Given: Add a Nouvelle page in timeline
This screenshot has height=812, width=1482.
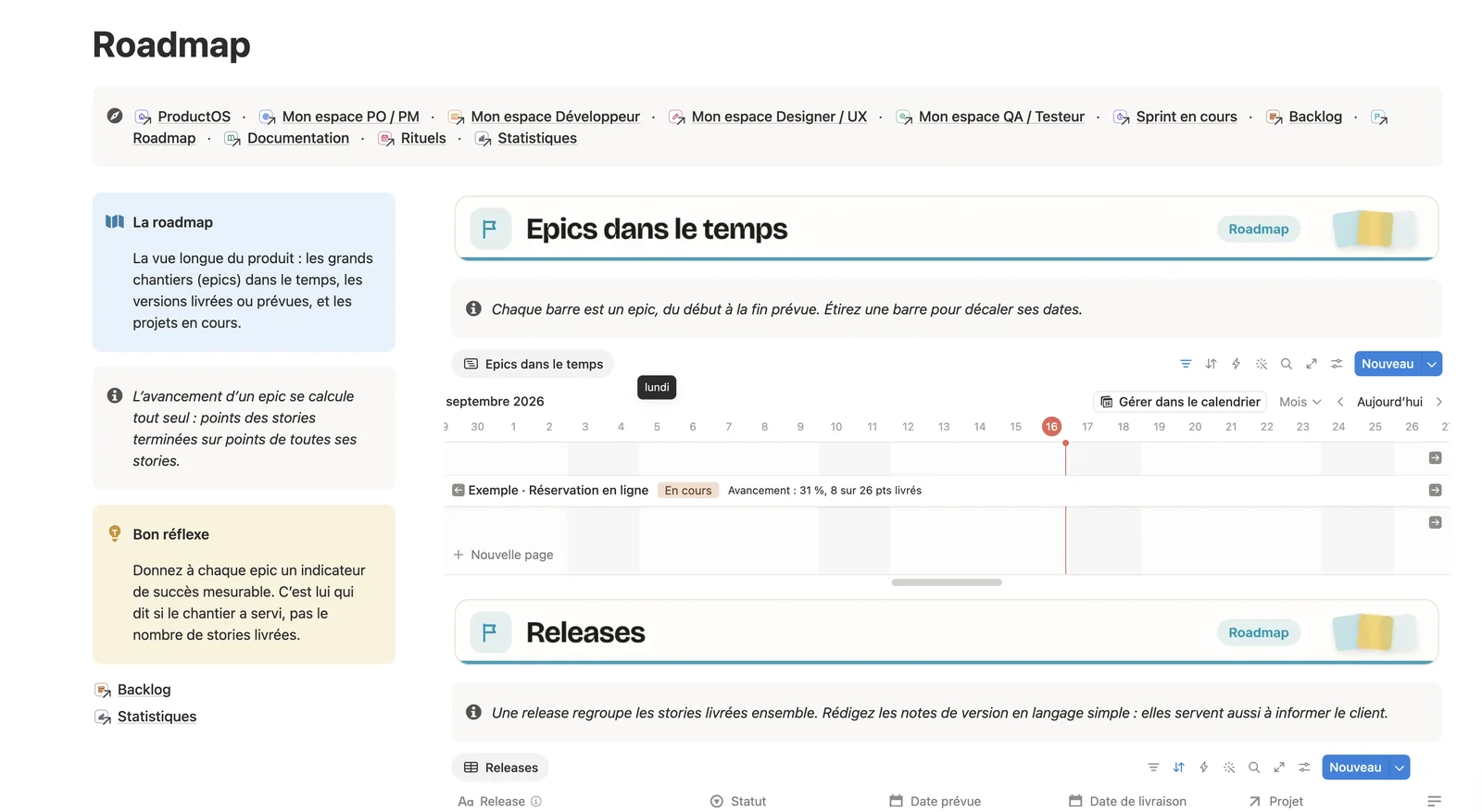Looking at the screenshot, I should [503, 555].
